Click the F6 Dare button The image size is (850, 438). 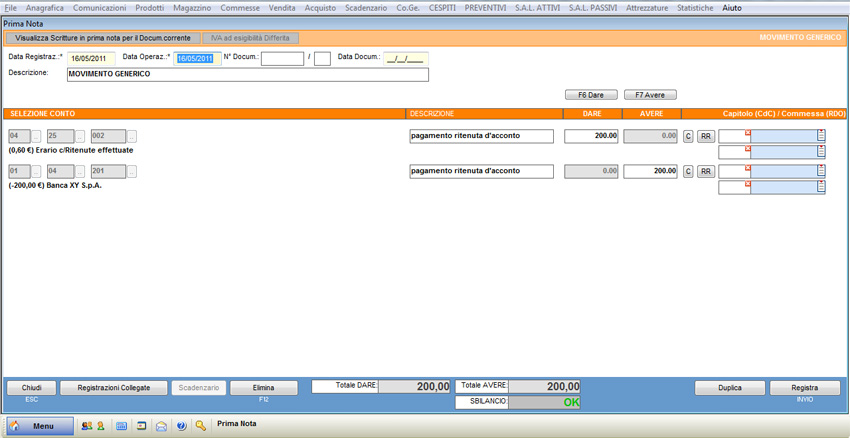[591, 95]
